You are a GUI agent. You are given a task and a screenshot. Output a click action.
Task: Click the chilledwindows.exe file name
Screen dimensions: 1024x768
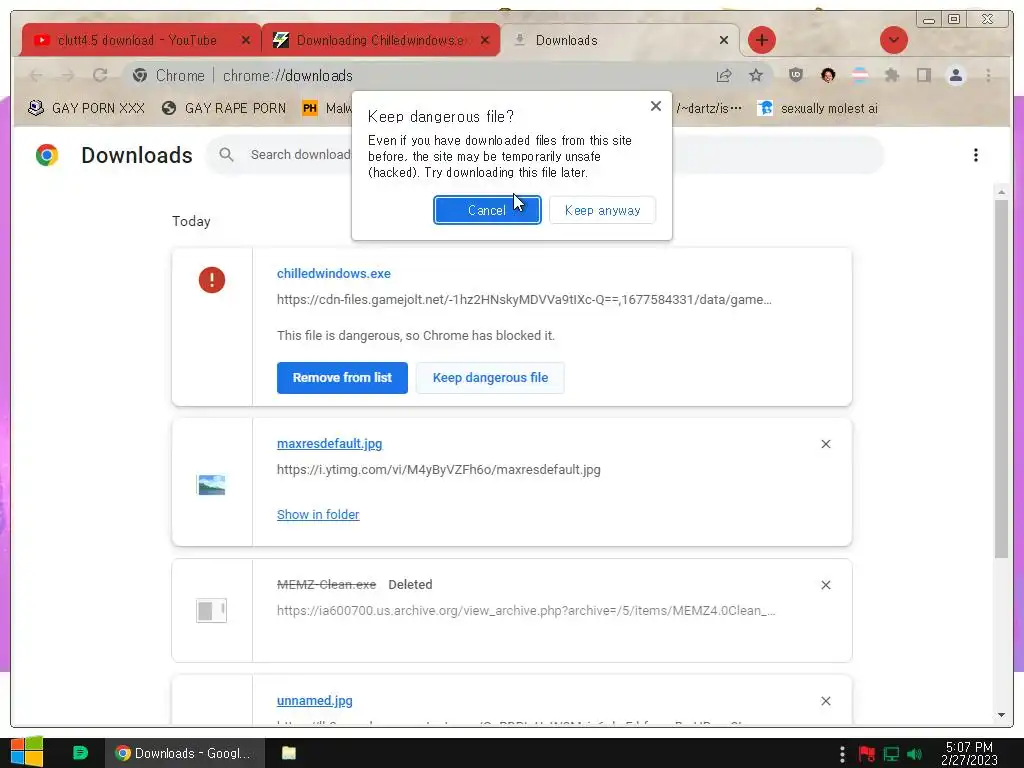334,274
